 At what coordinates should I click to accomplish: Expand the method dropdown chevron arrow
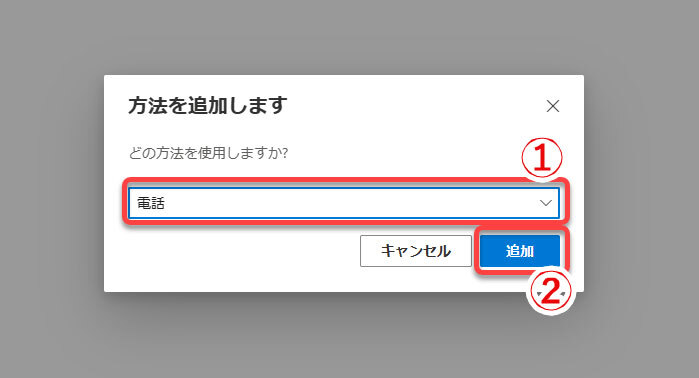click(x=546, y=203)
